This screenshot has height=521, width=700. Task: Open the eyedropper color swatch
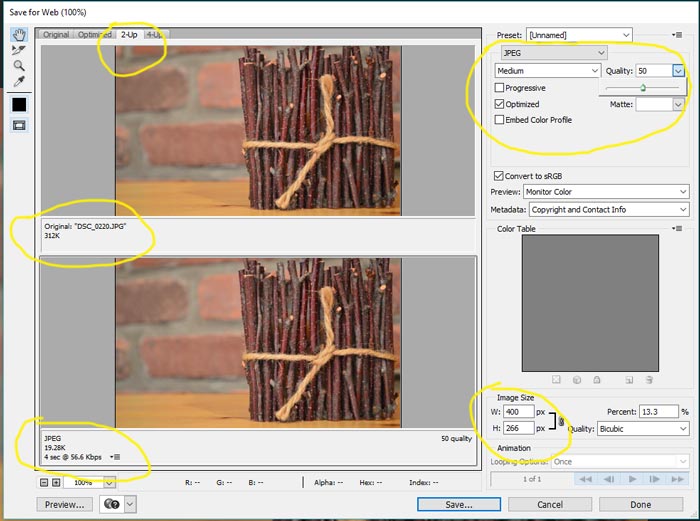click(19, 104)
